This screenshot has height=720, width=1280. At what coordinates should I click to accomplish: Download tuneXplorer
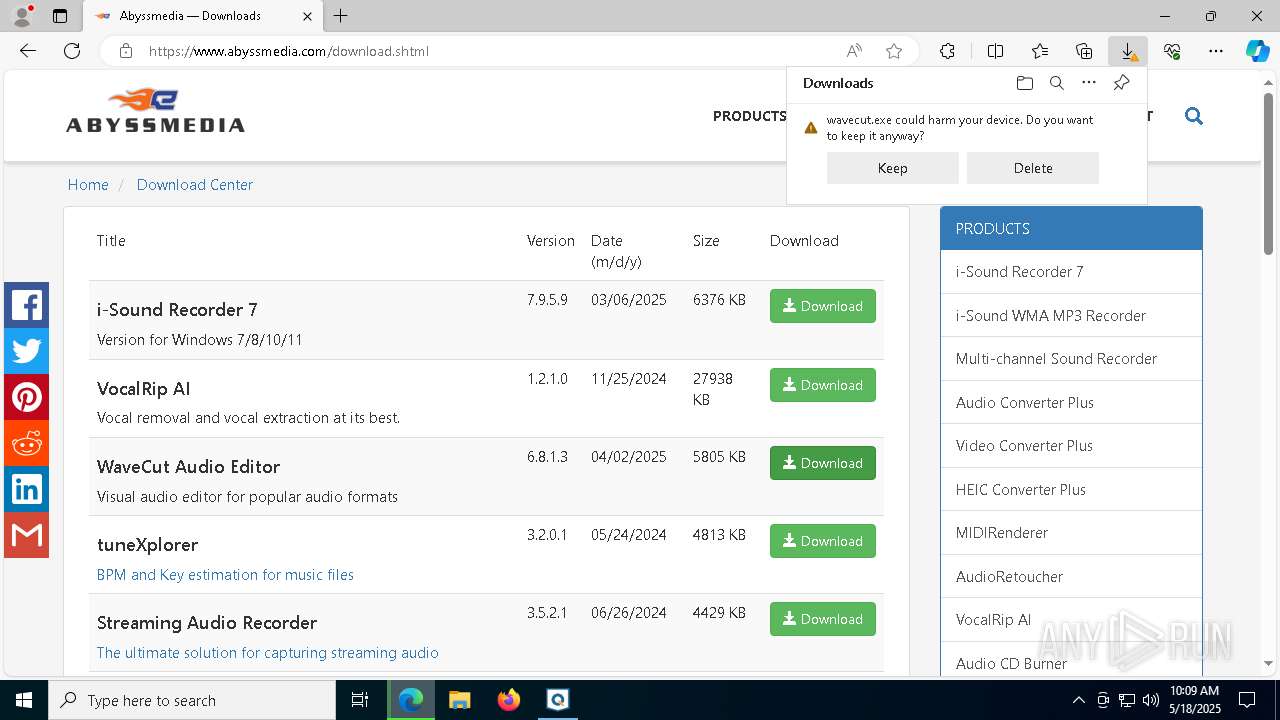pos(823,541)
